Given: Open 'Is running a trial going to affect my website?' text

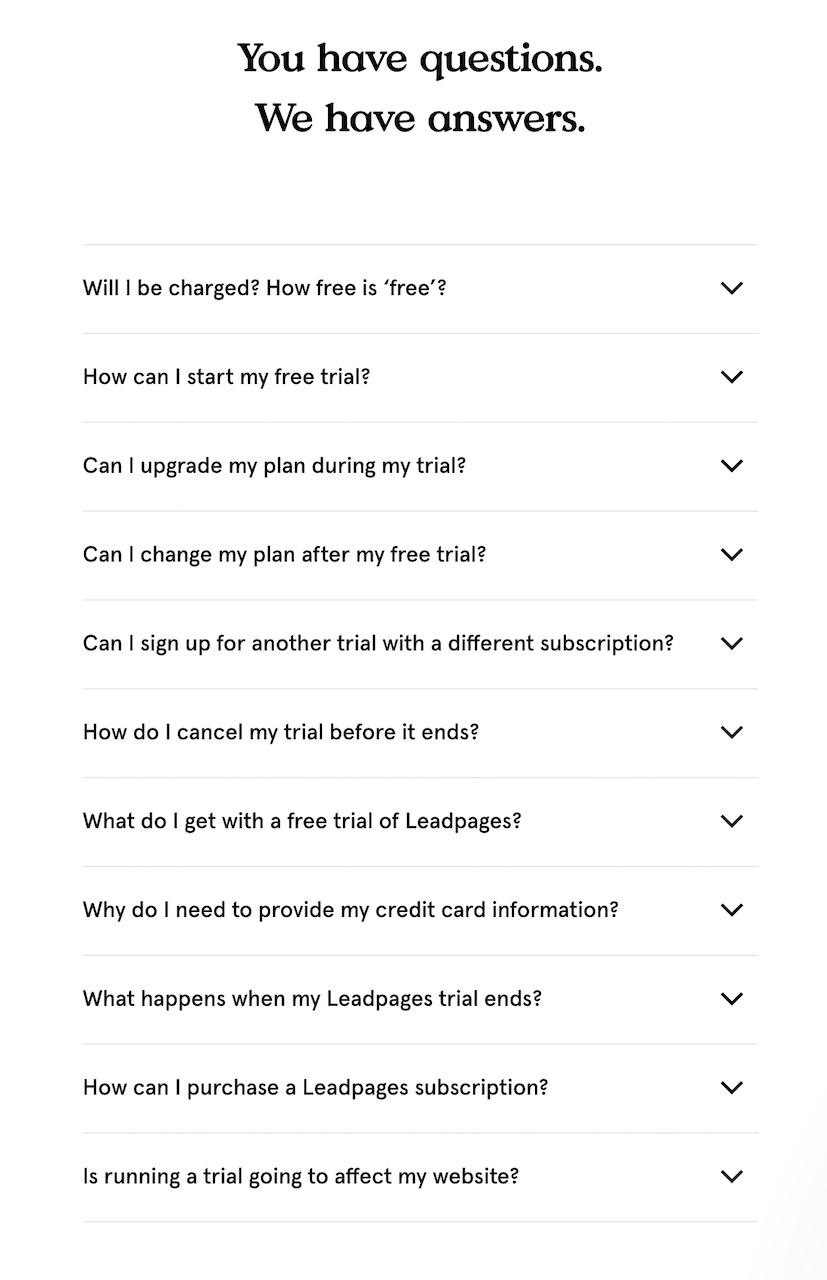Looking at the screenshot, I should click(x=301, y=1177).
